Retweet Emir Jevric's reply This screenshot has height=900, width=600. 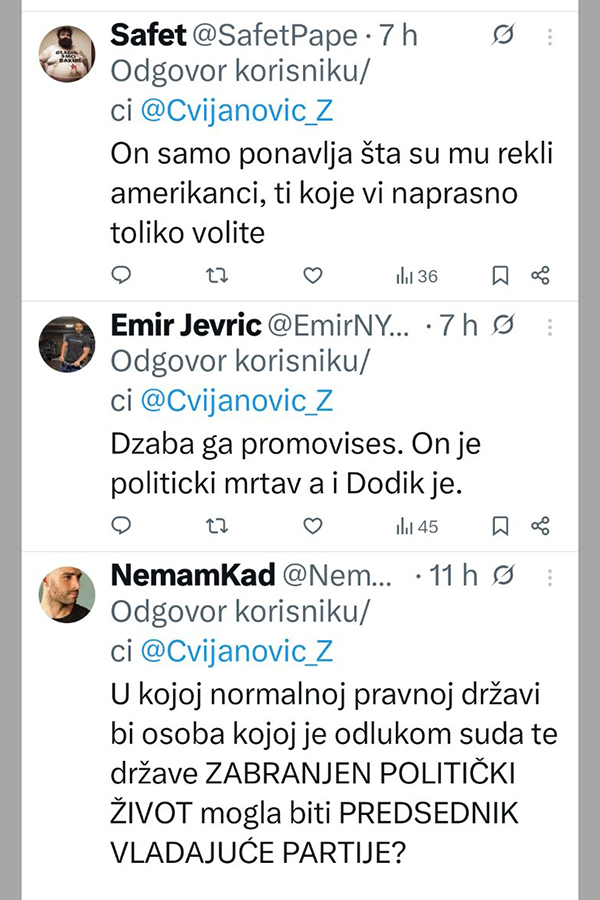point(216,525)
